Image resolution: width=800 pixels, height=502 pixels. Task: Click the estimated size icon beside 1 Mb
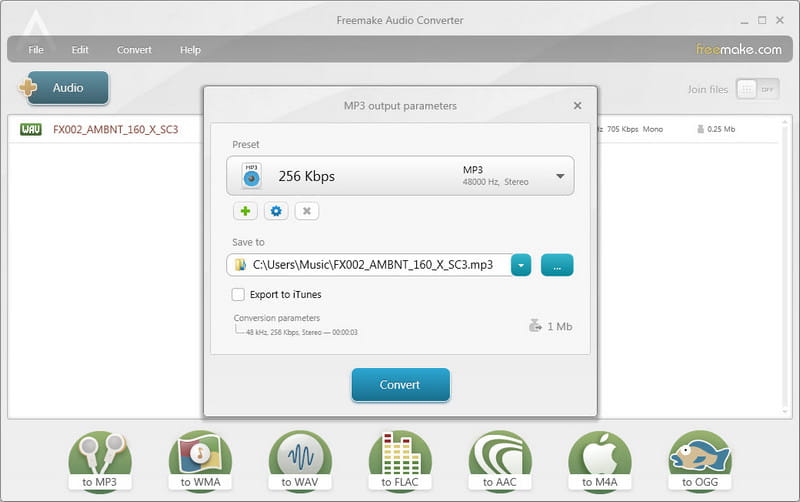(535, 325)
